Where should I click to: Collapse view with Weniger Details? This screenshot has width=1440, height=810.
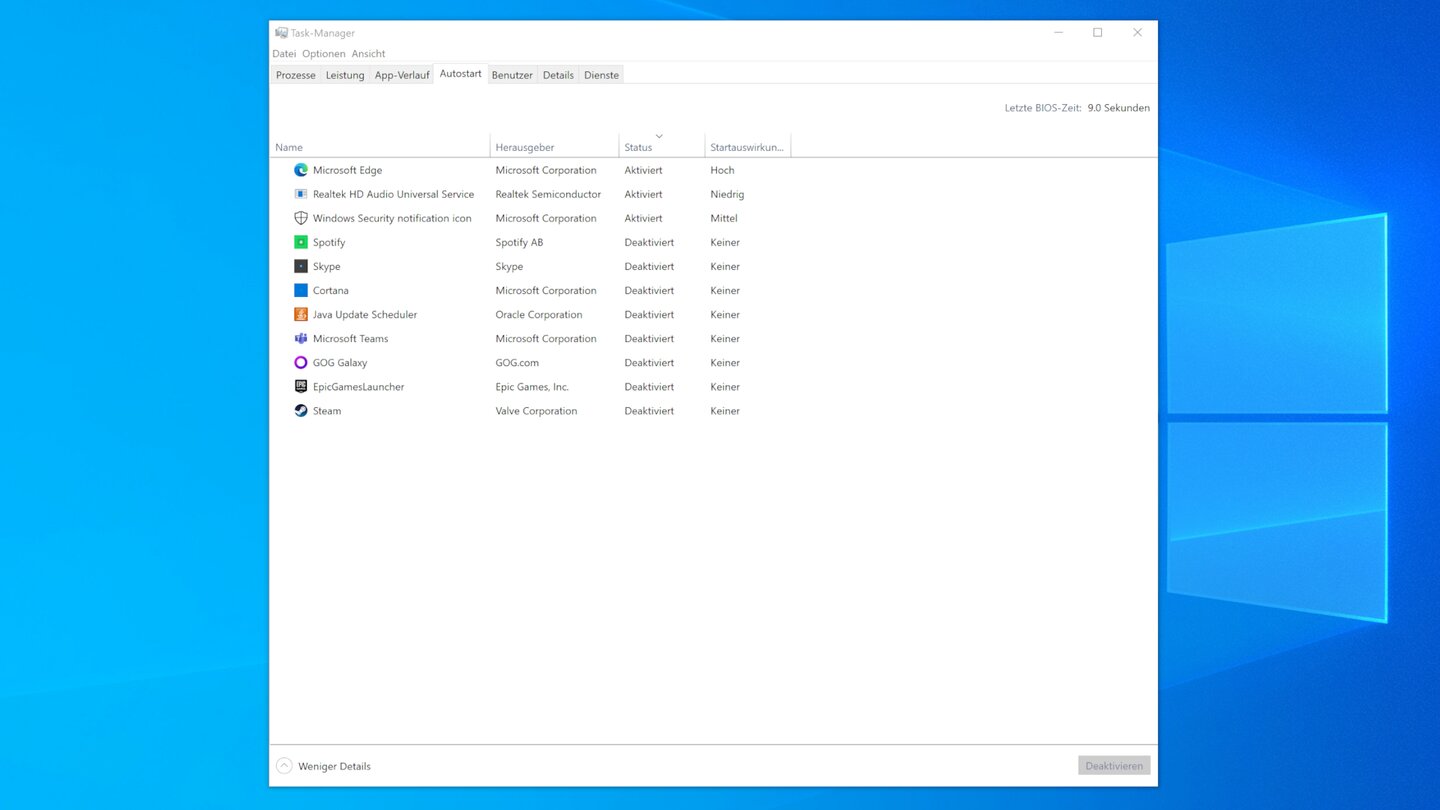324,766
